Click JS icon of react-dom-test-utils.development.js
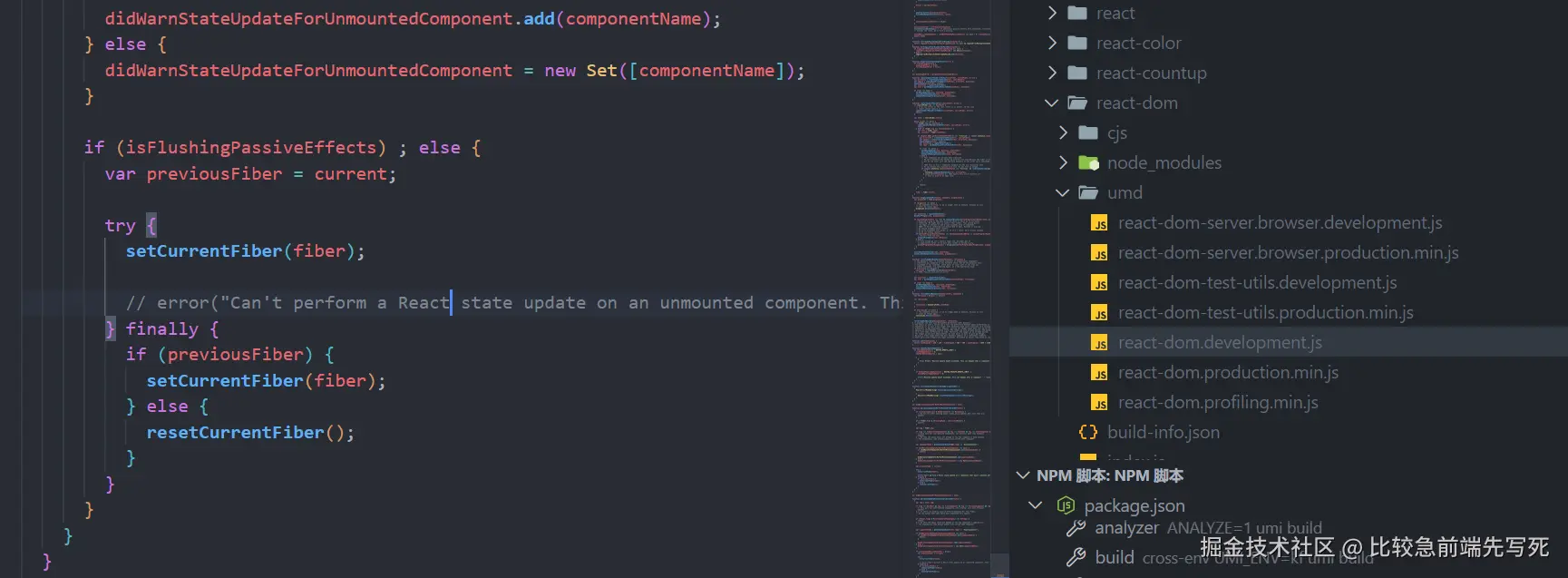 pos(1099,283)
